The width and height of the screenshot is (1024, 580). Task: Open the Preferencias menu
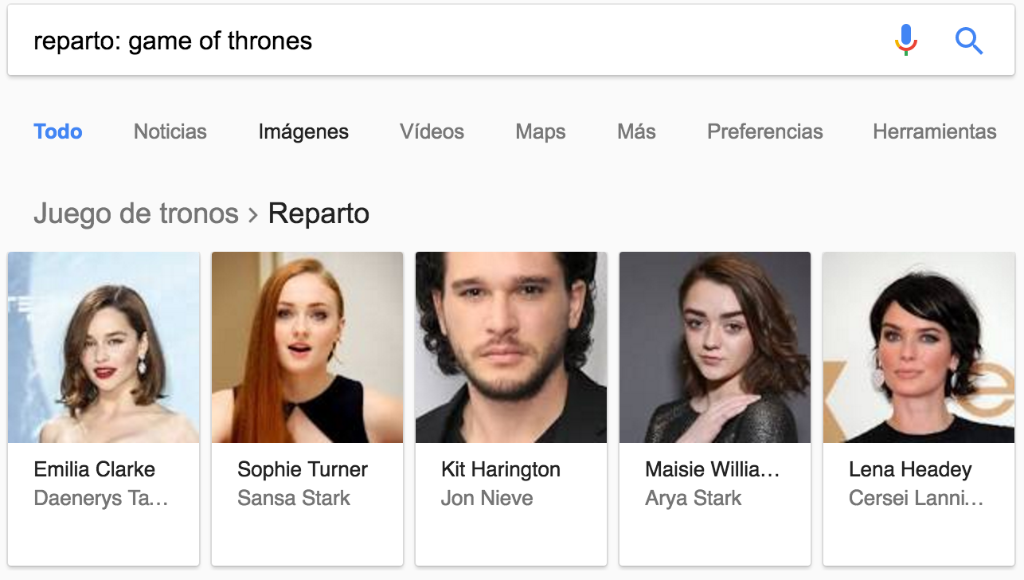[765, 131]
